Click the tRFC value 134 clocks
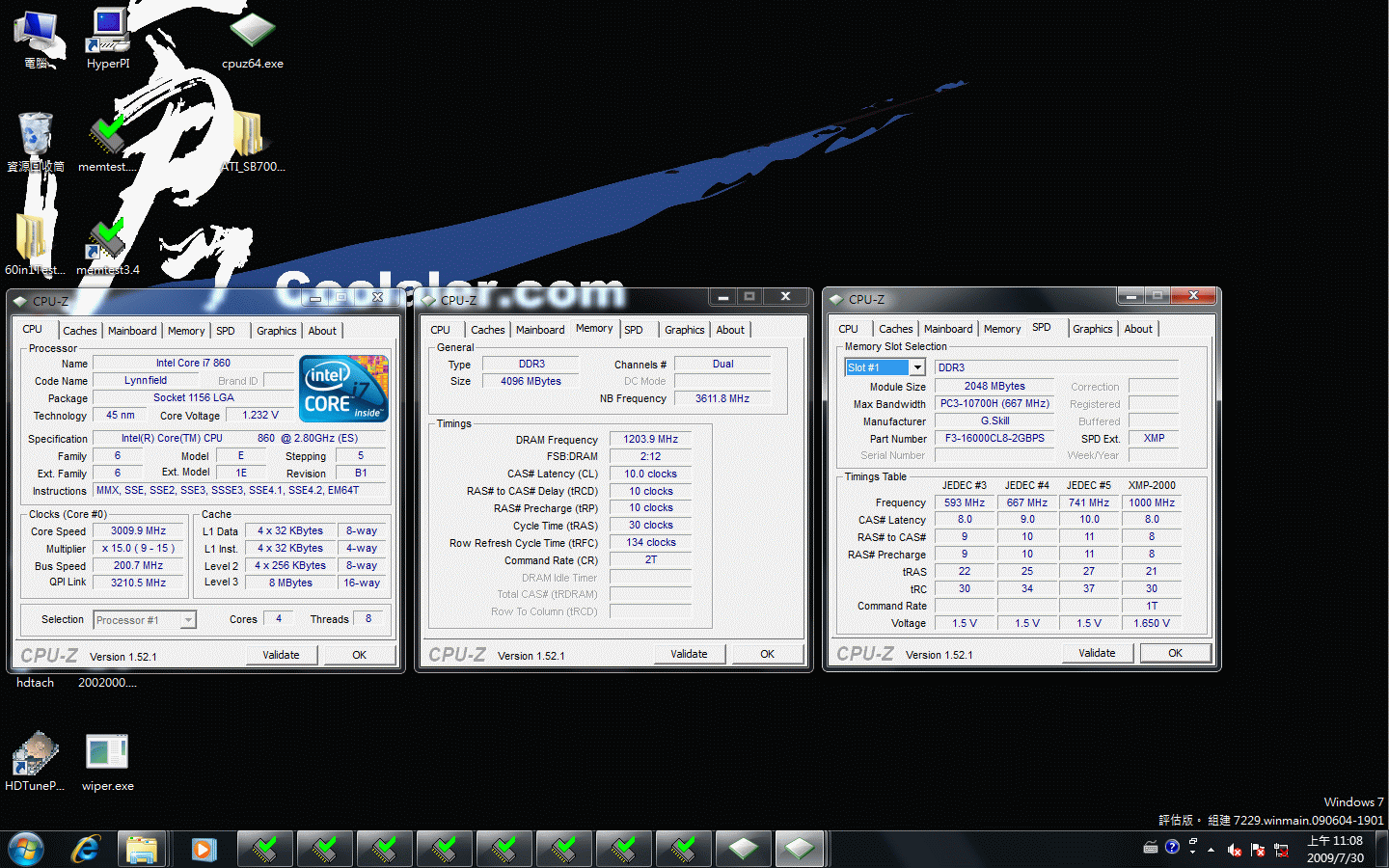 tap(651, 543)
